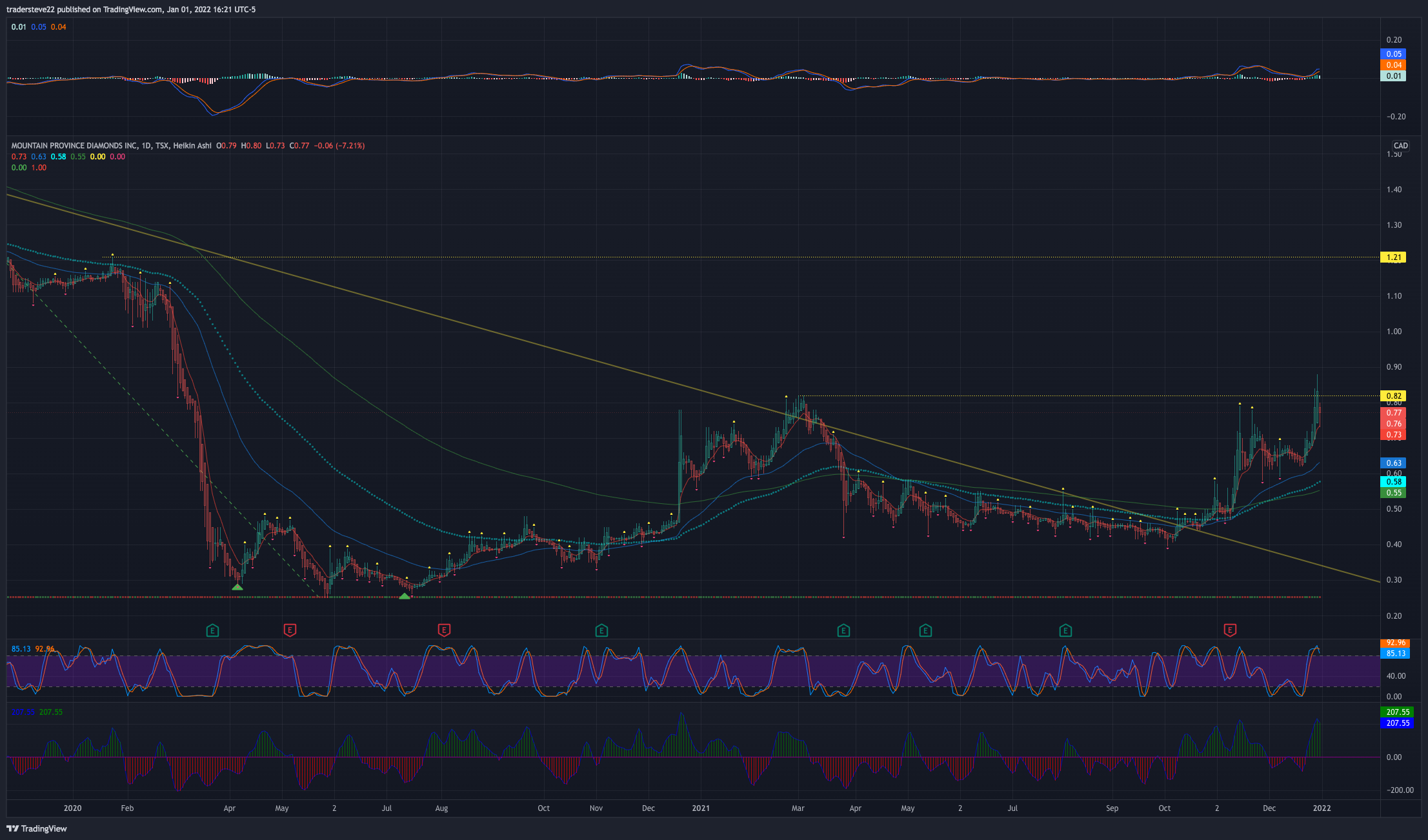Click the 1.40 price axis tick
Screen dimensions: 1428x840
pyautogui.click(x=1394, y=190)
